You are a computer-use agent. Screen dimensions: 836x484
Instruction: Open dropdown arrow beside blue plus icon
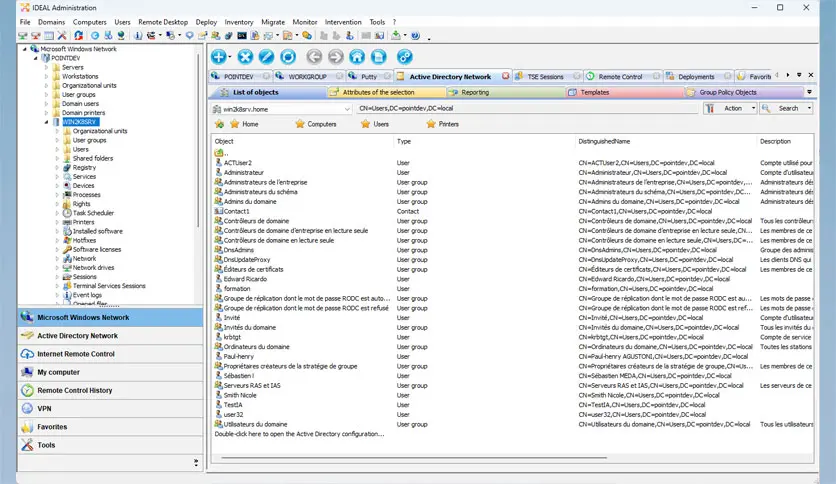[x=230, y=57]
